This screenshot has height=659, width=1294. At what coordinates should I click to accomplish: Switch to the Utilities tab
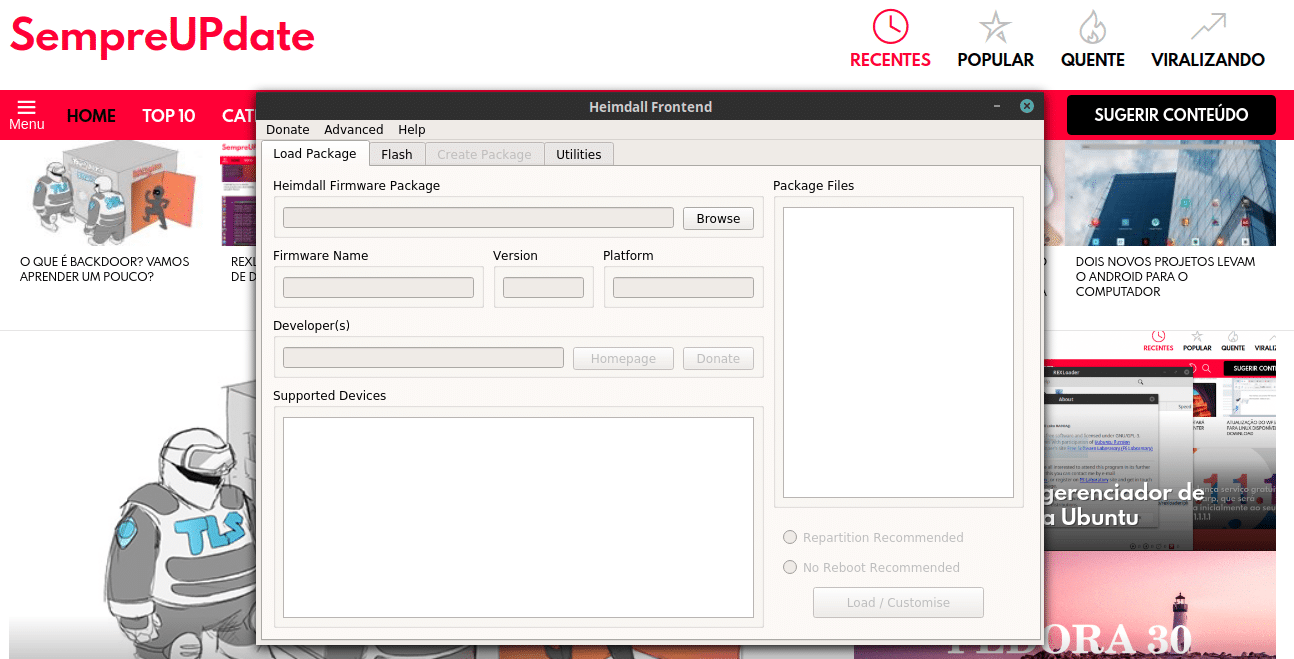[578, 154]
